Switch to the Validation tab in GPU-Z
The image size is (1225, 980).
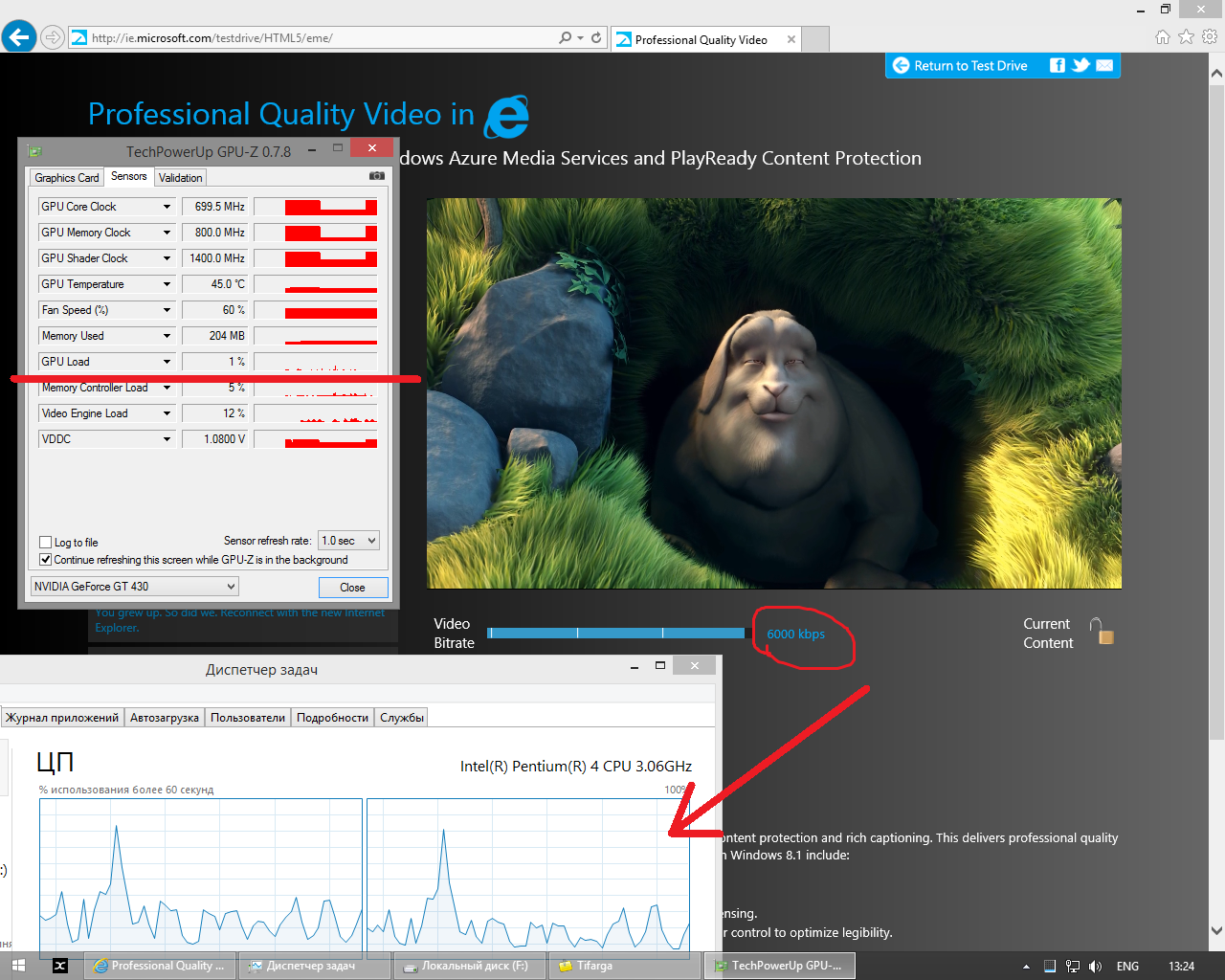point(180,178)
